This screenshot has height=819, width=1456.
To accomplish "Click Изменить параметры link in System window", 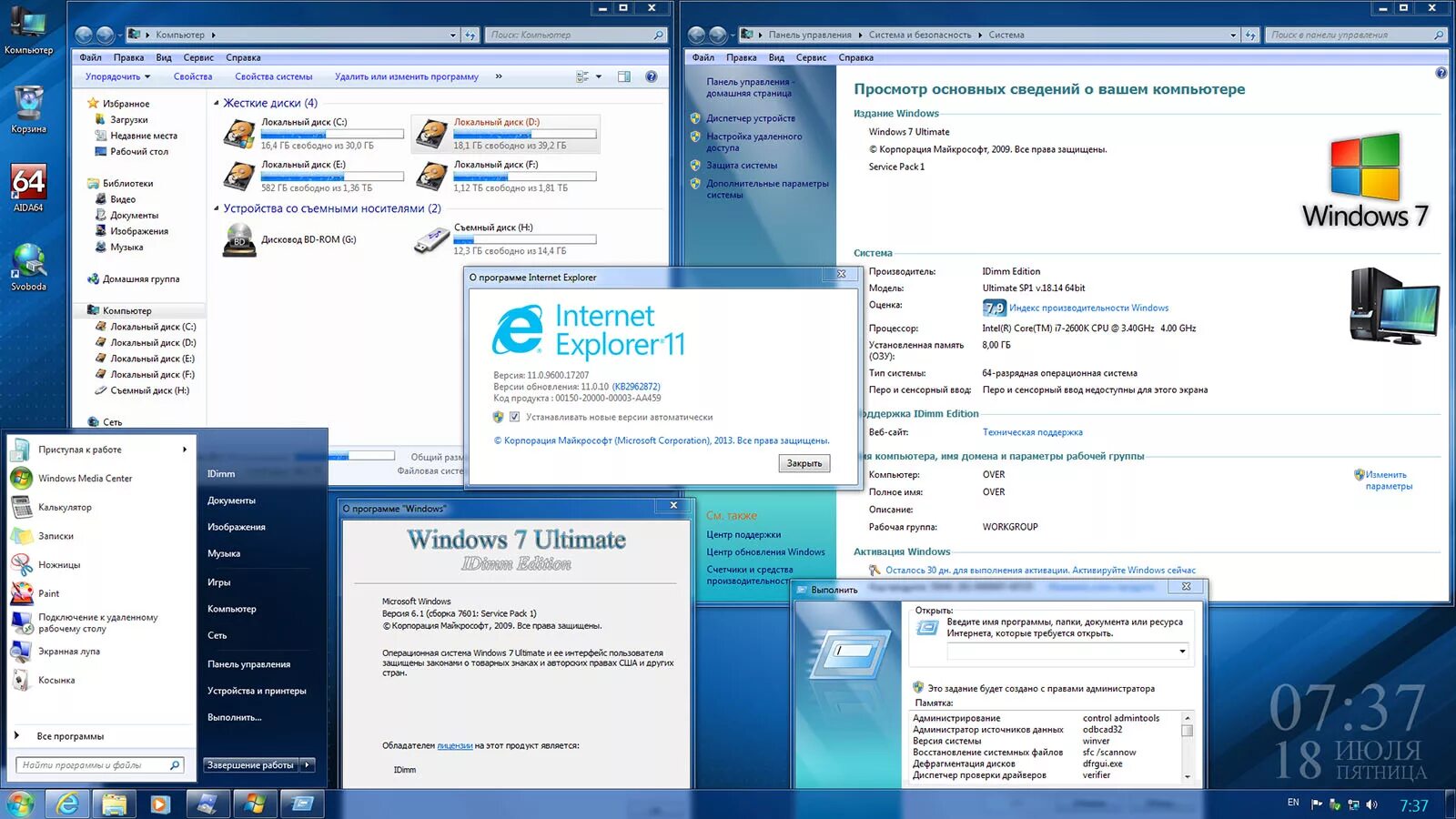I will (x=1389, y=480).
